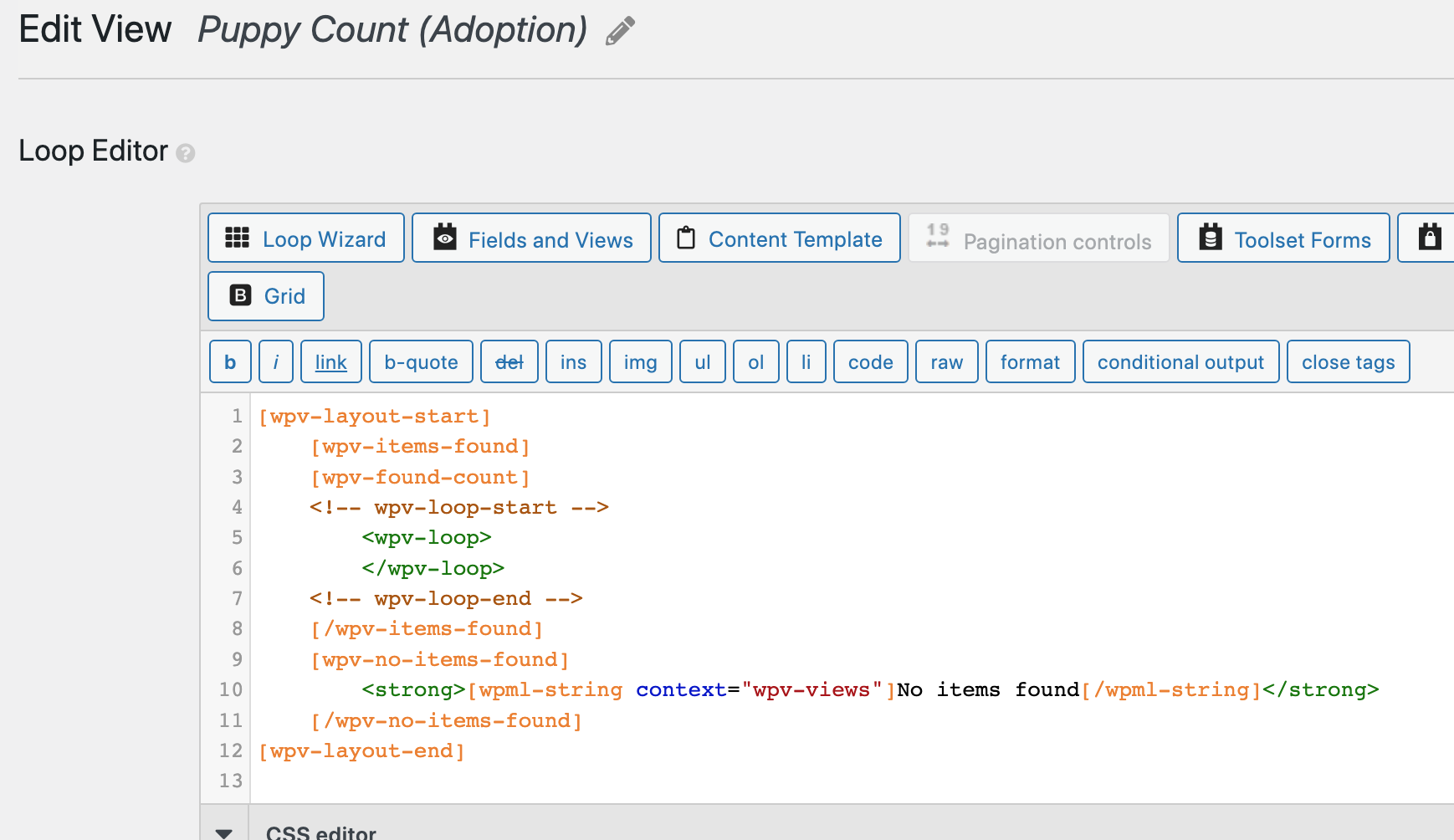The image size is (1454, 840).
Task: Insert code tag quicktag
Action: pos(871,361)
